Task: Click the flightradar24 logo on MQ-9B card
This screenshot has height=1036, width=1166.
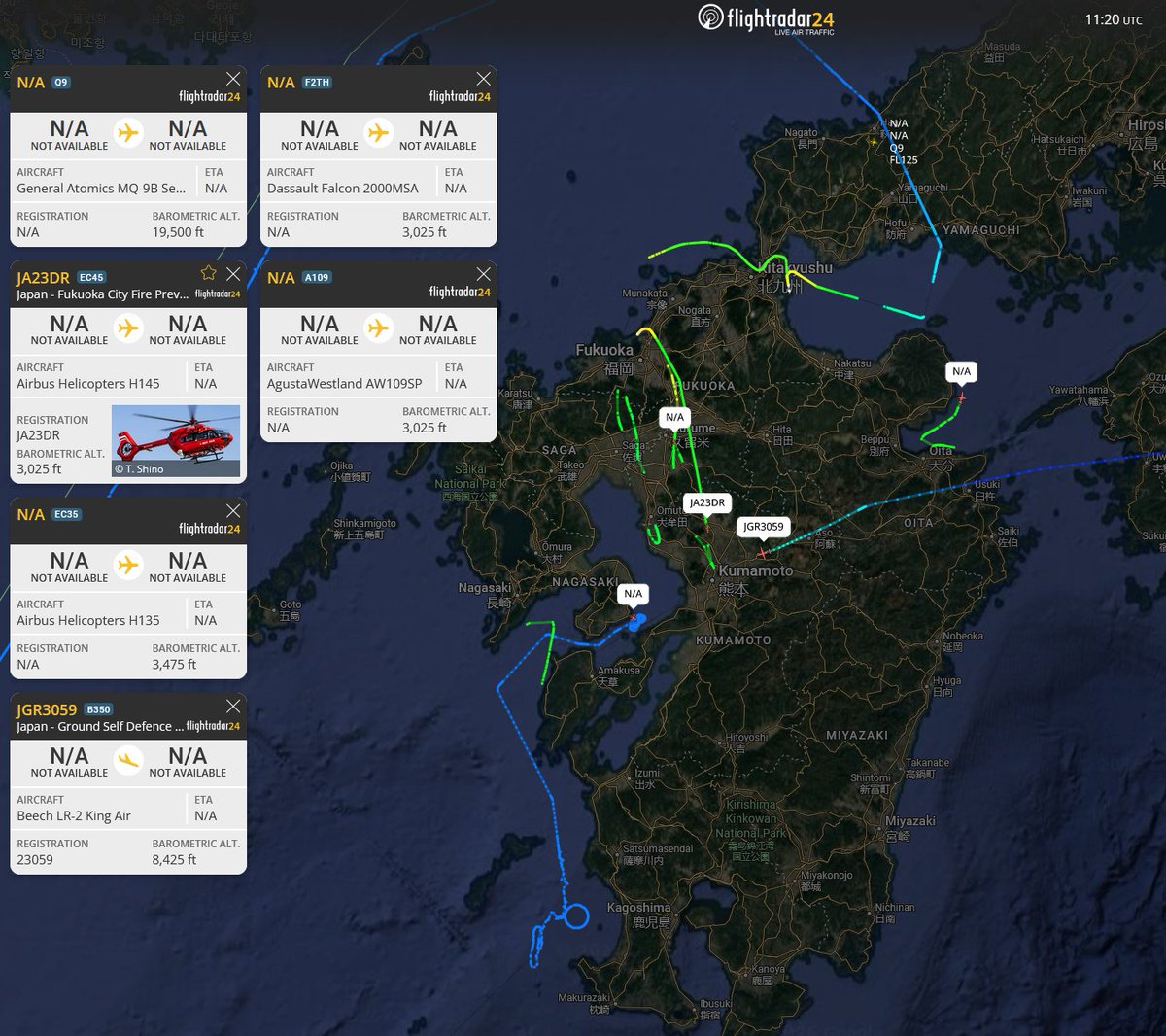Action: (209, 96)
